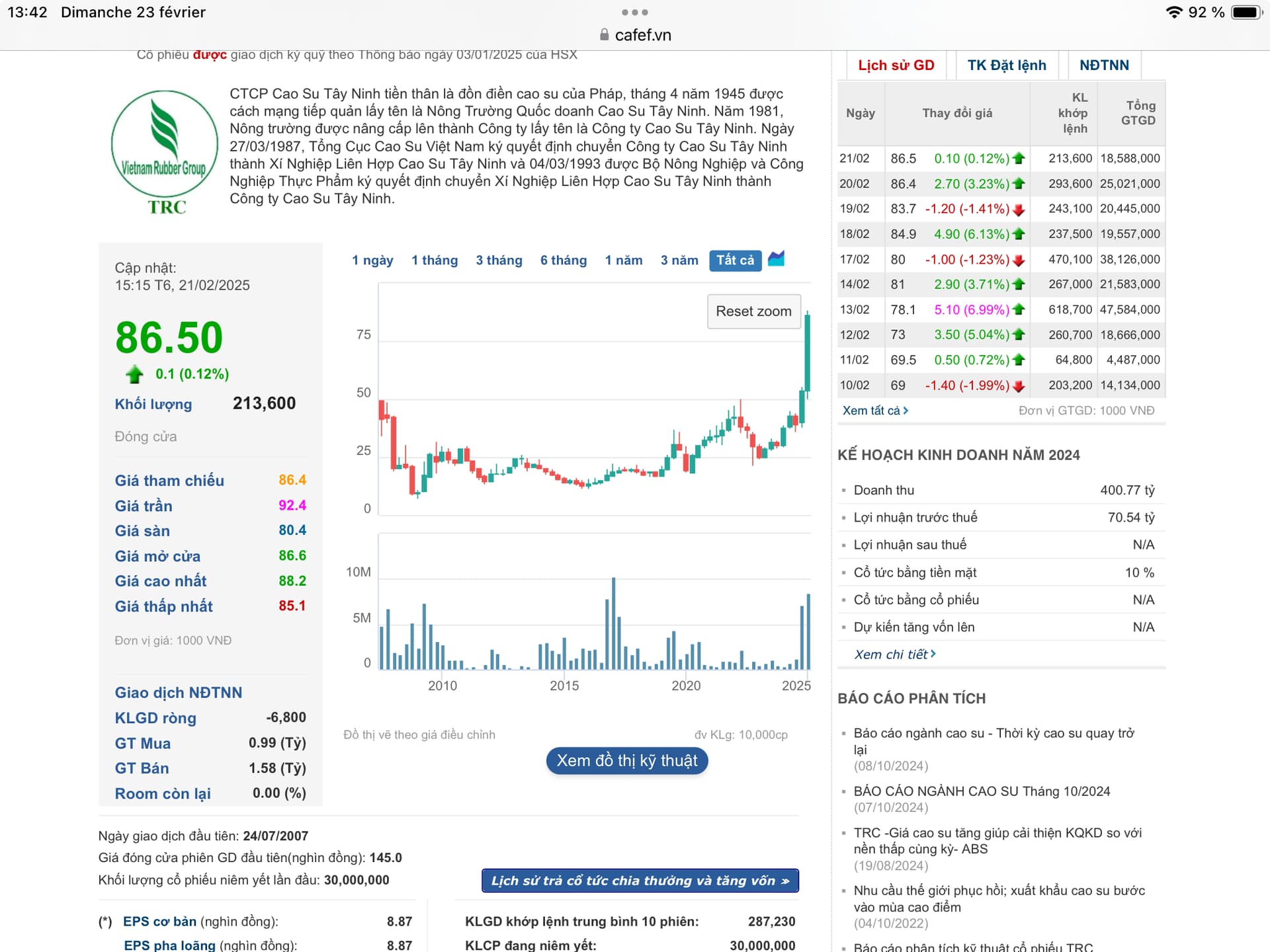
Task: Tap the Wi-Fi status icon
Action: point(1174,13)
